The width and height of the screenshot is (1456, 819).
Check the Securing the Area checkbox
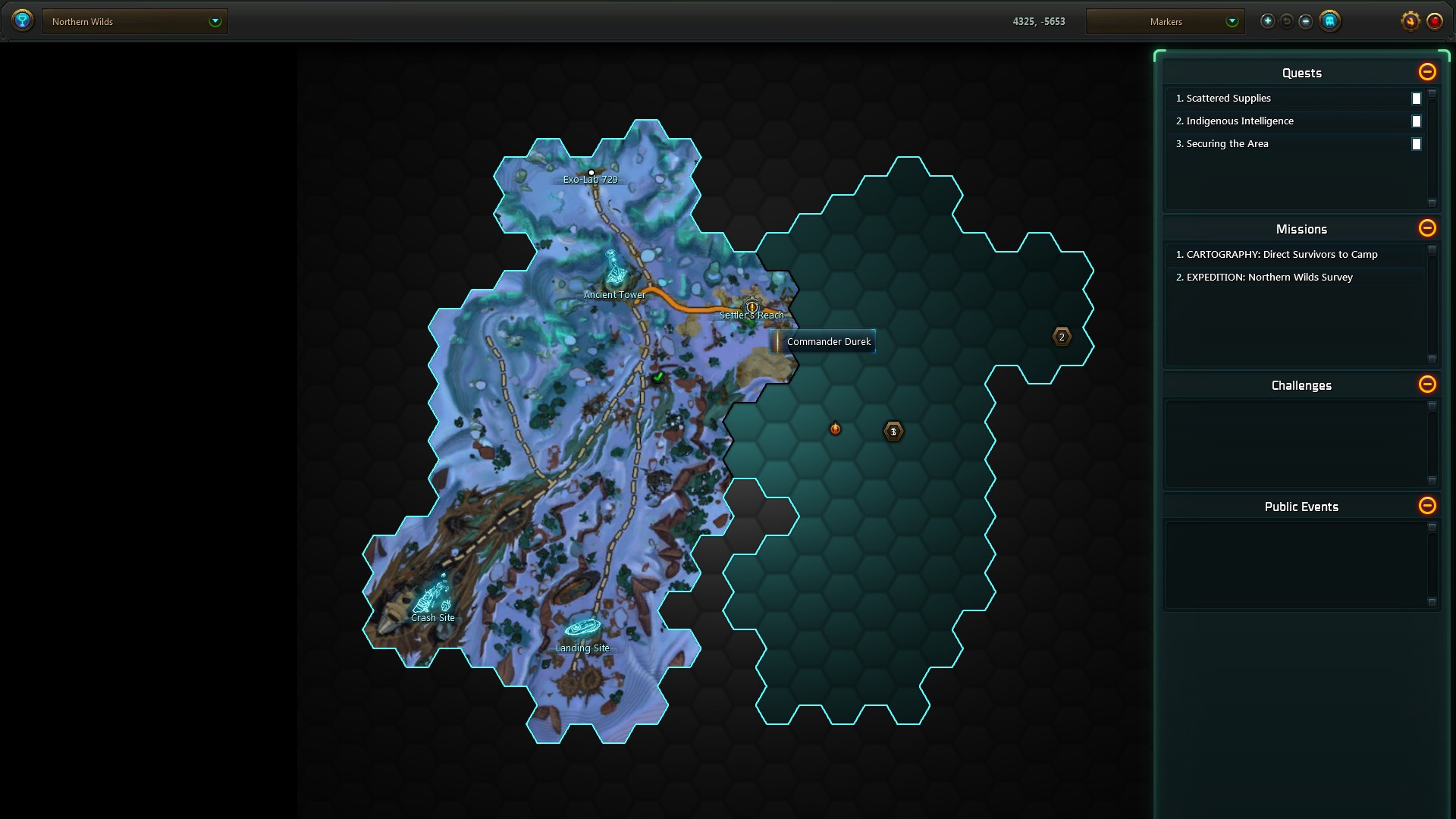point(1416,144)
